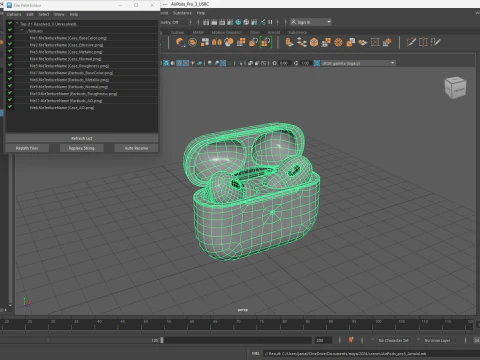Toggle view color management in viewport toolbar
480x360 pixels.
pos(317,63)
